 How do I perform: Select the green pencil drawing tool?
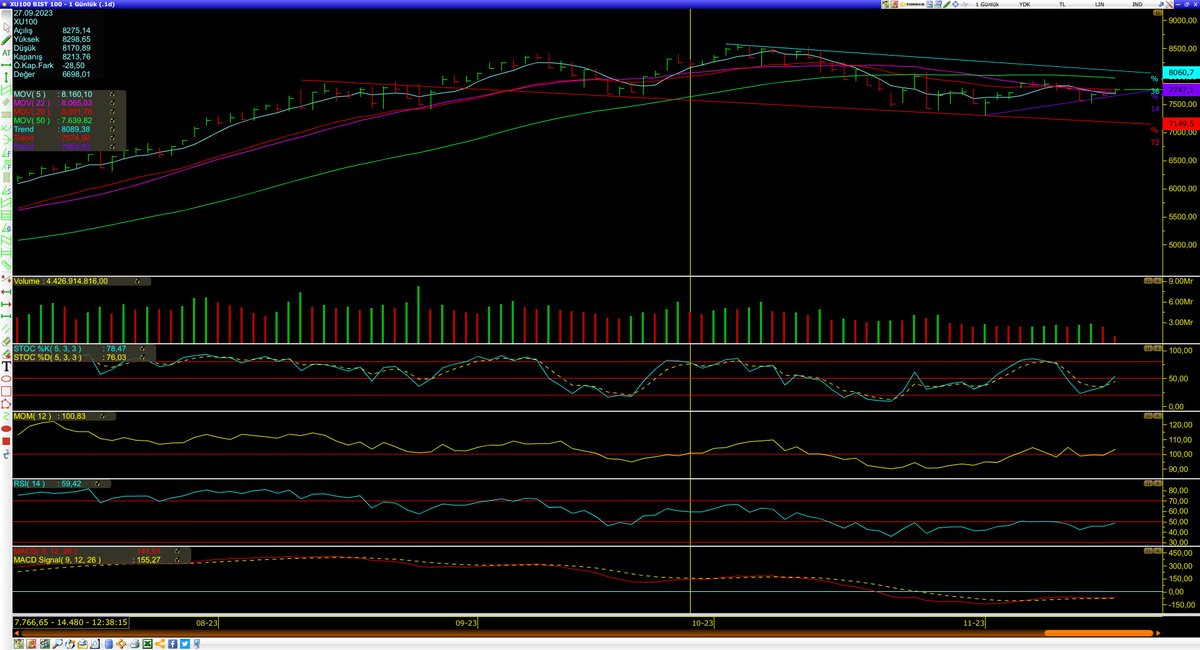[x=8, y=40]
